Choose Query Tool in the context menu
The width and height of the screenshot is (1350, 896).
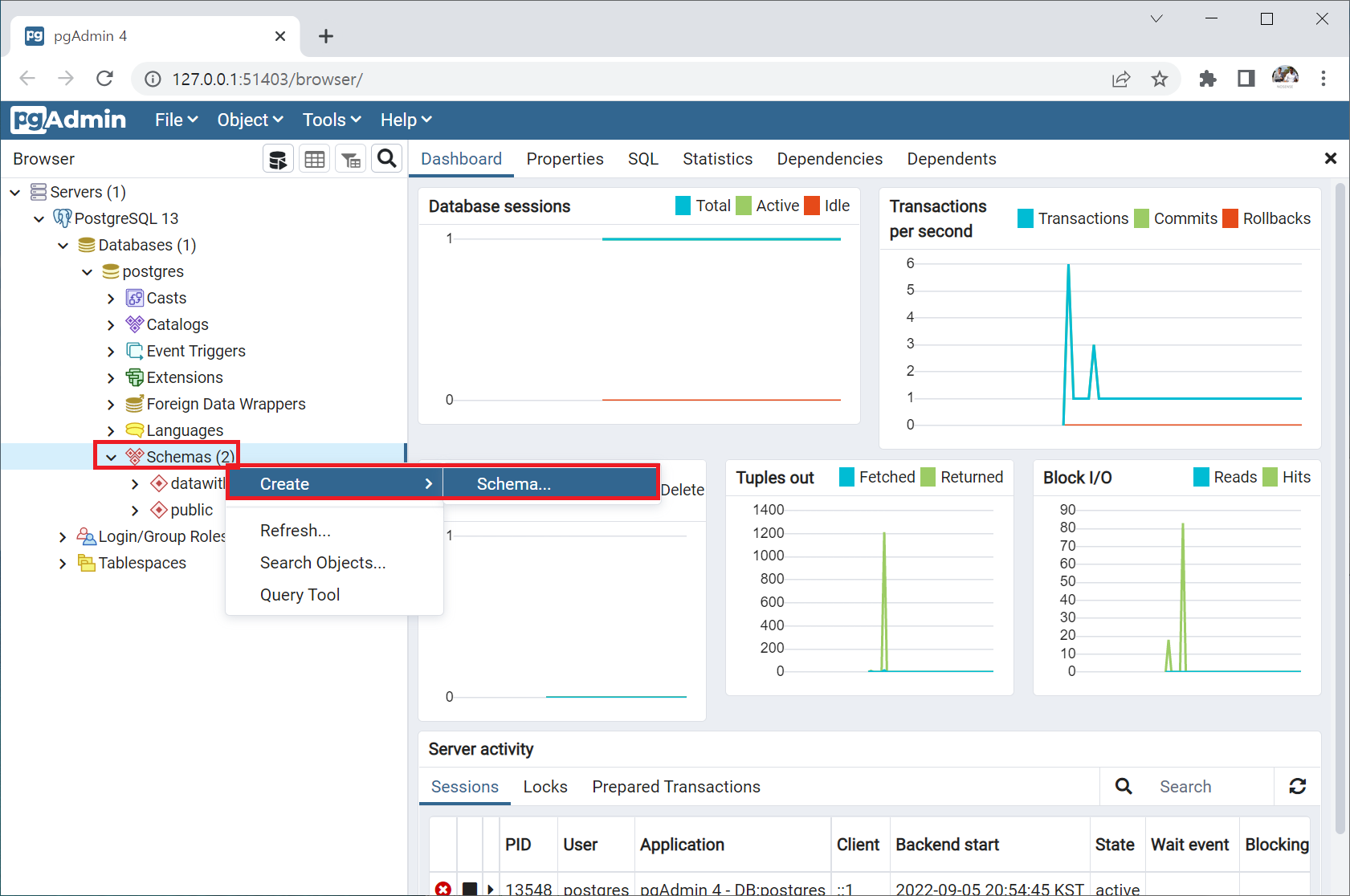coord(300,595)
